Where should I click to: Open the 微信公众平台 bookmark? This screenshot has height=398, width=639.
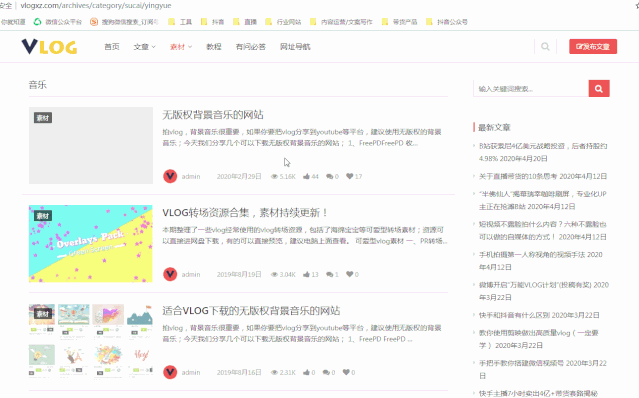(x=58, y=22)
